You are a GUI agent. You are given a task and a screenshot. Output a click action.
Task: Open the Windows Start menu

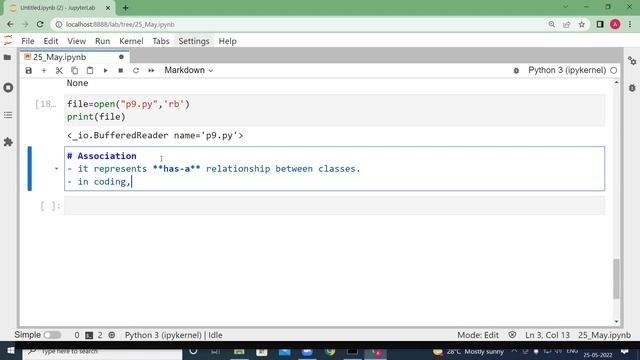click(x=11, y=351)
